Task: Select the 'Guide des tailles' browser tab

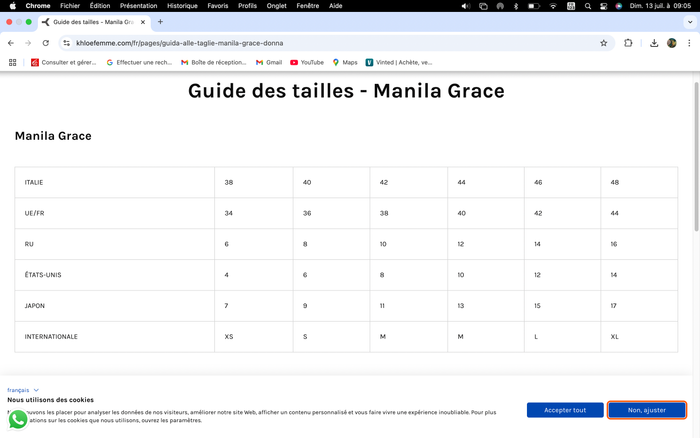Action: pyautogui.click(x=94, y=22)
